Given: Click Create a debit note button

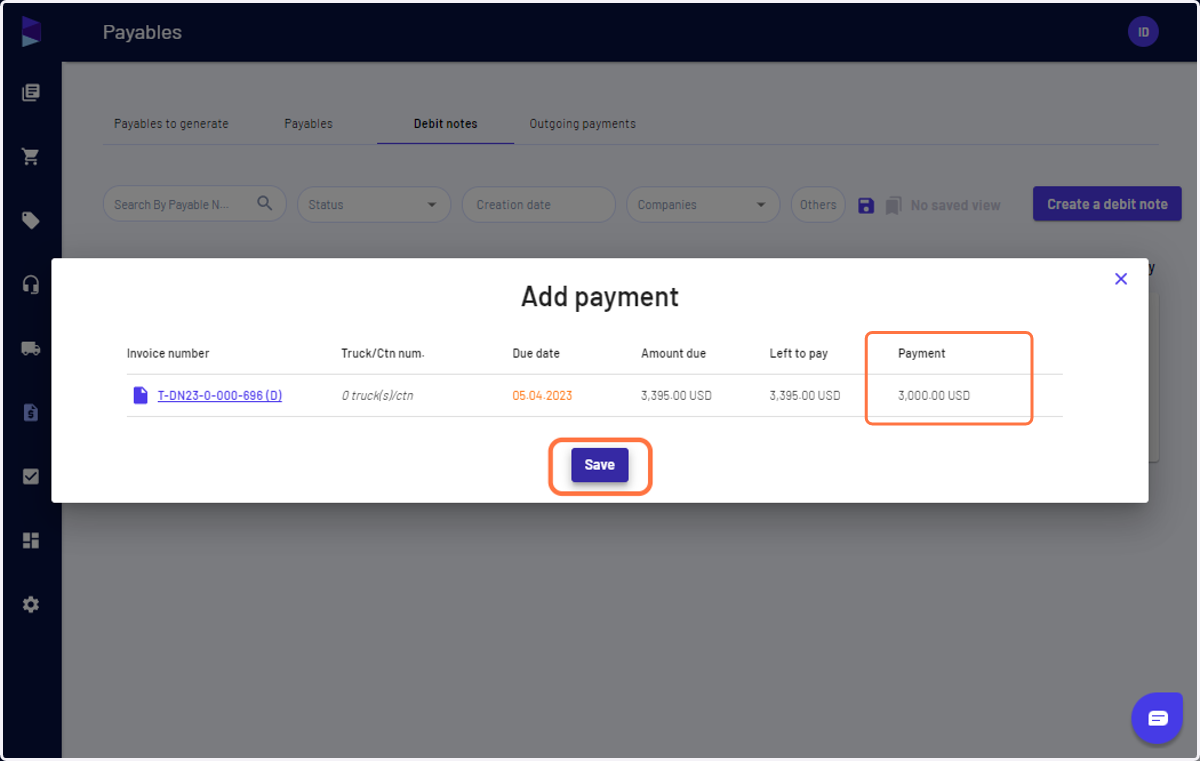Looking at the screenshot, I should tap(1107, 204).
